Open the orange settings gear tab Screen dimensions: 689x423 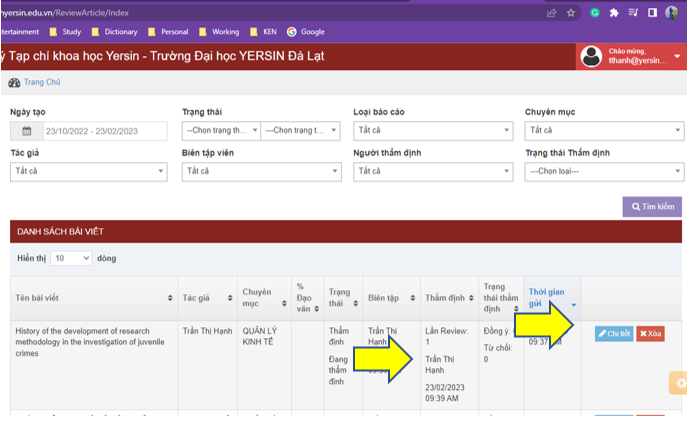coord(680,383)
